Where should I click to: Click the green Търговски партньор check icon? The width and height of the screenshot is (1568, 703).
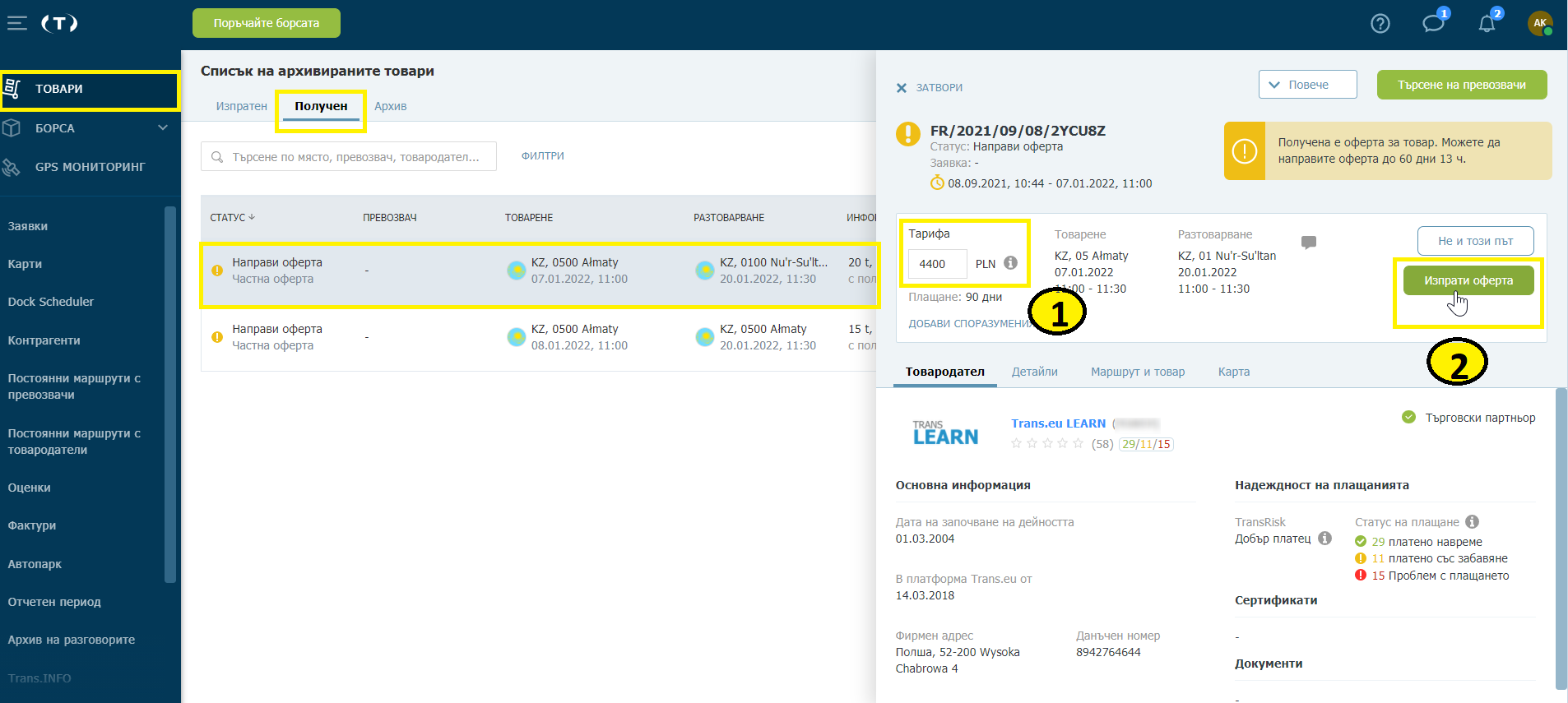point(1408,418)
